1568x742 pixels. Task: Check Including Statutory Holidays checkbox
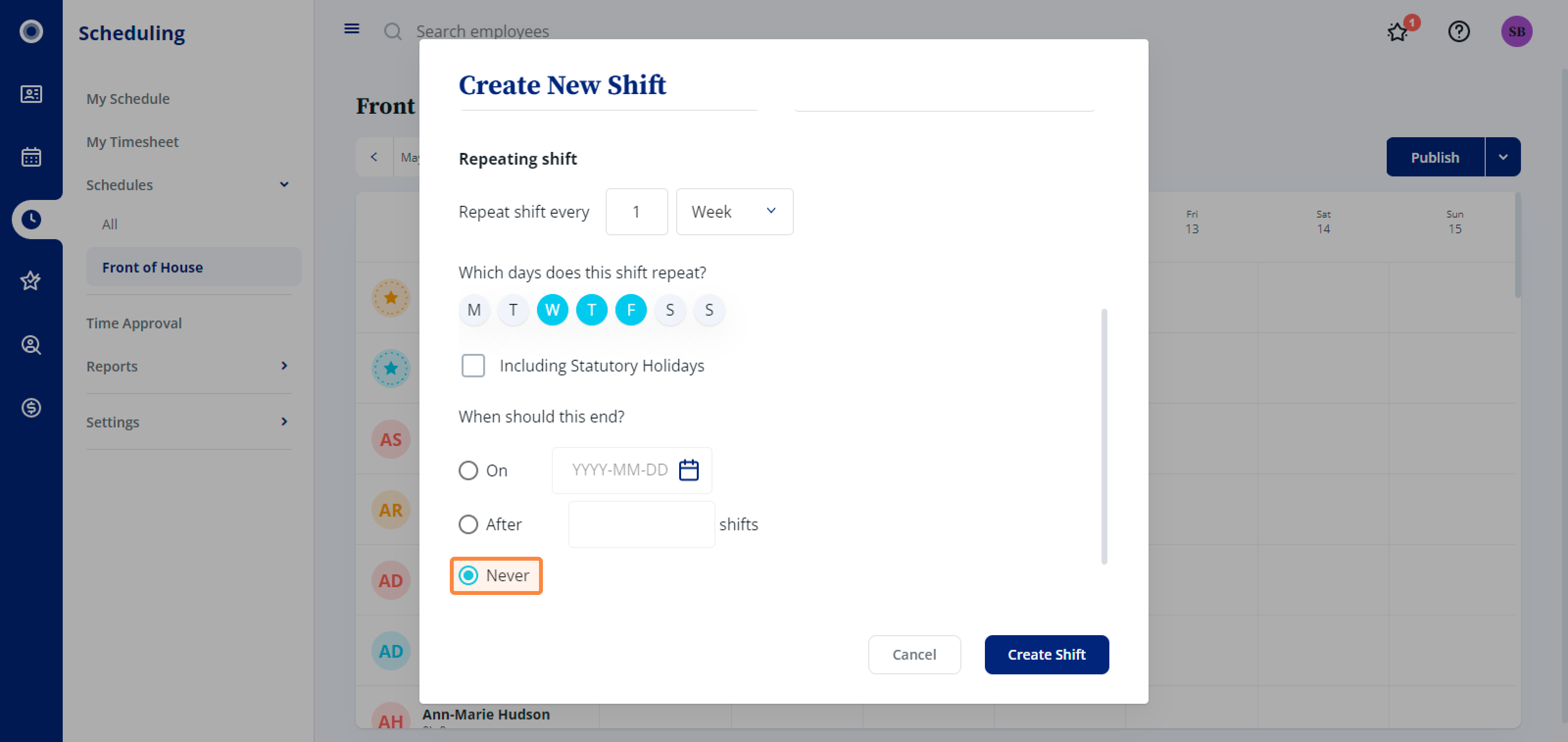coord(473,365)
